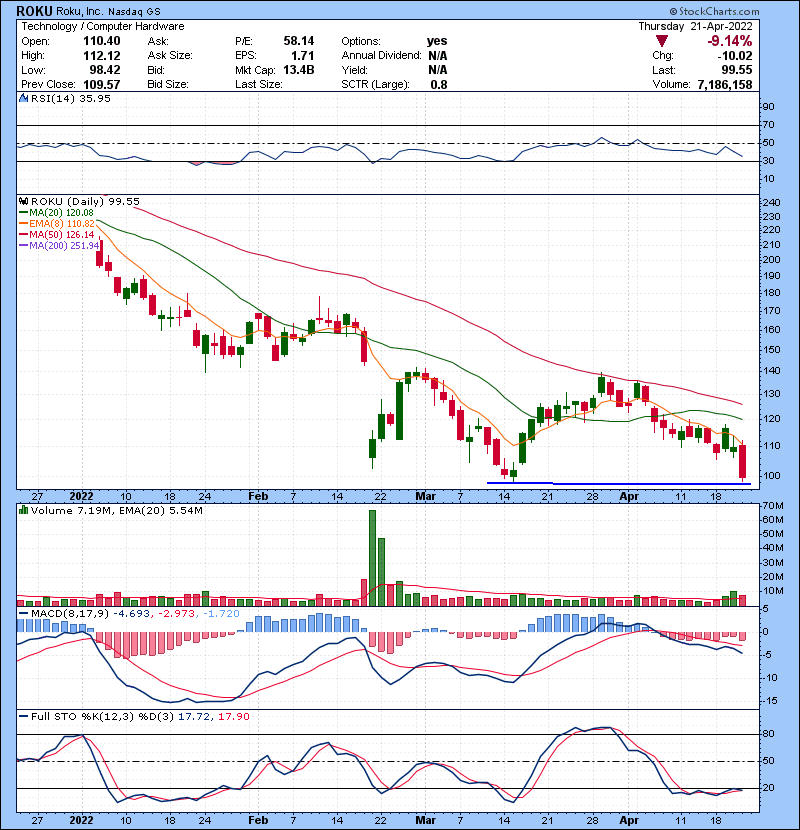This screenshot has height=830, width=800.
Task: Click the P/E value 58.14
Action: (299, 41)
